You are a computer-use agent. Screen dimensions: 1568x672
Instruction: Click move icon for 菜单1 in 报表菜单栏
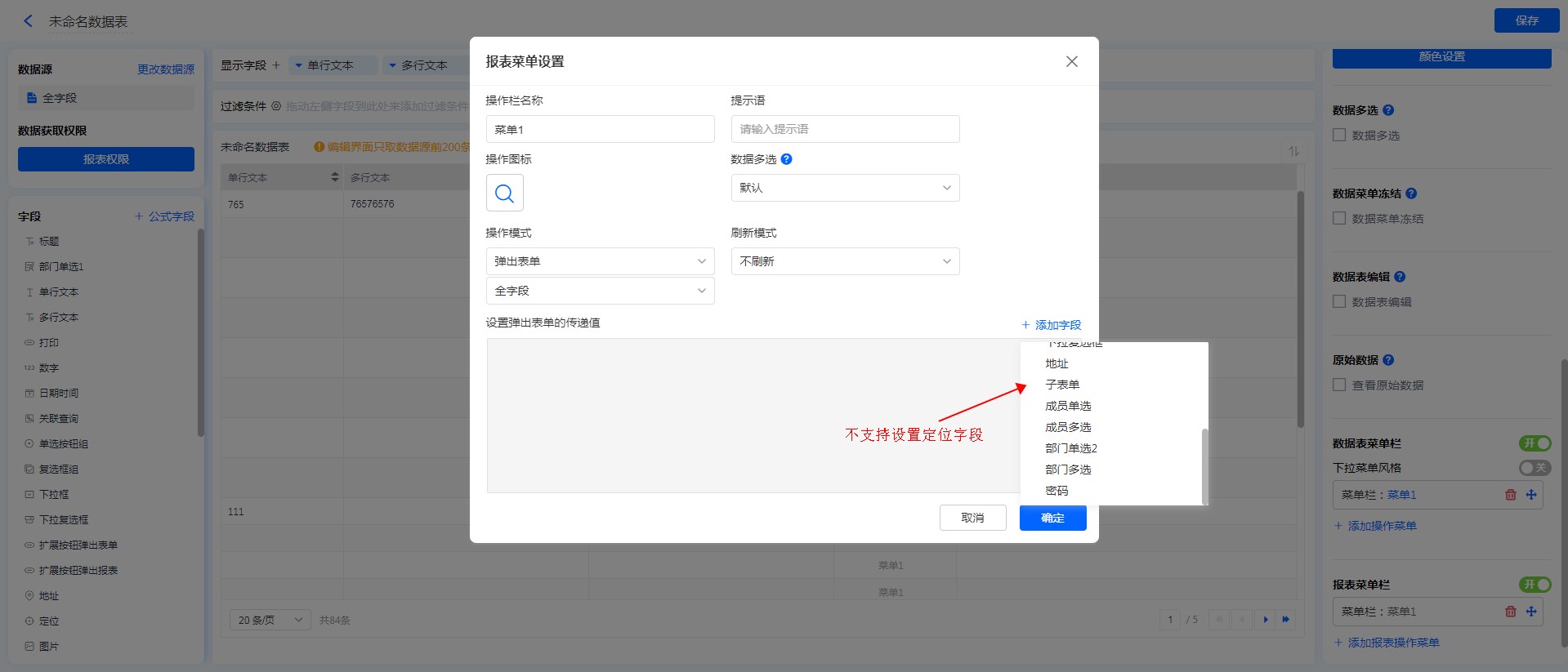coord(1531,612)
